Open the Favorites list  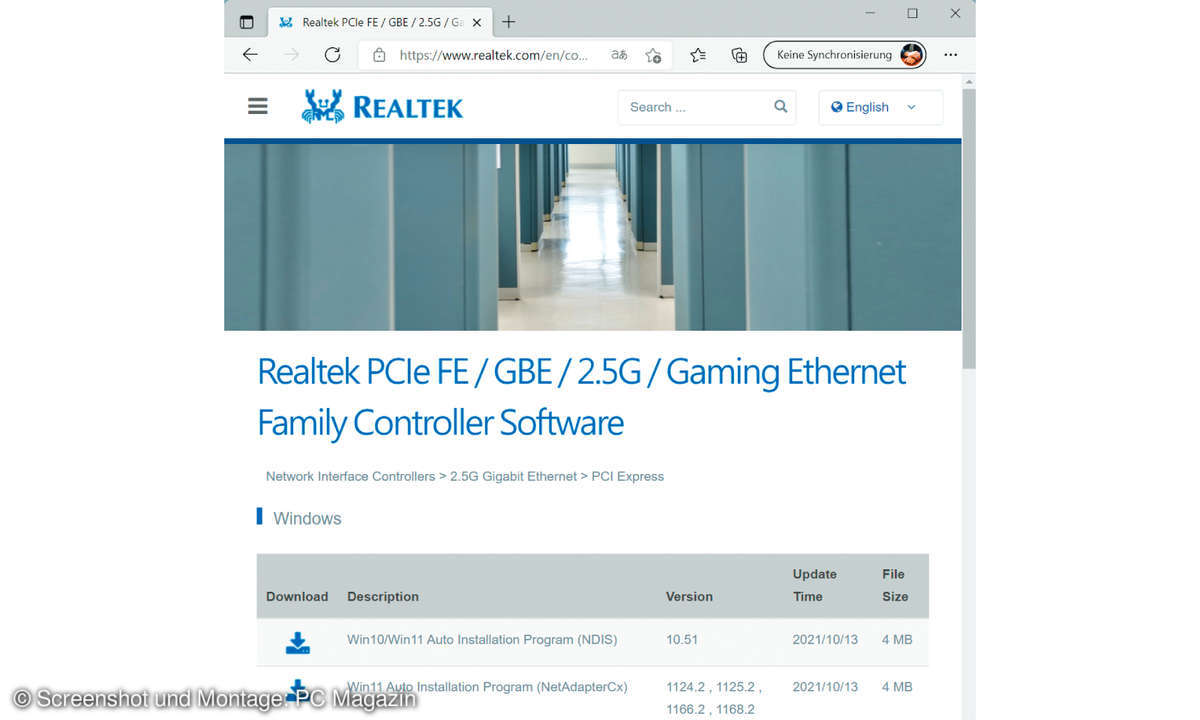pos(698,56)
